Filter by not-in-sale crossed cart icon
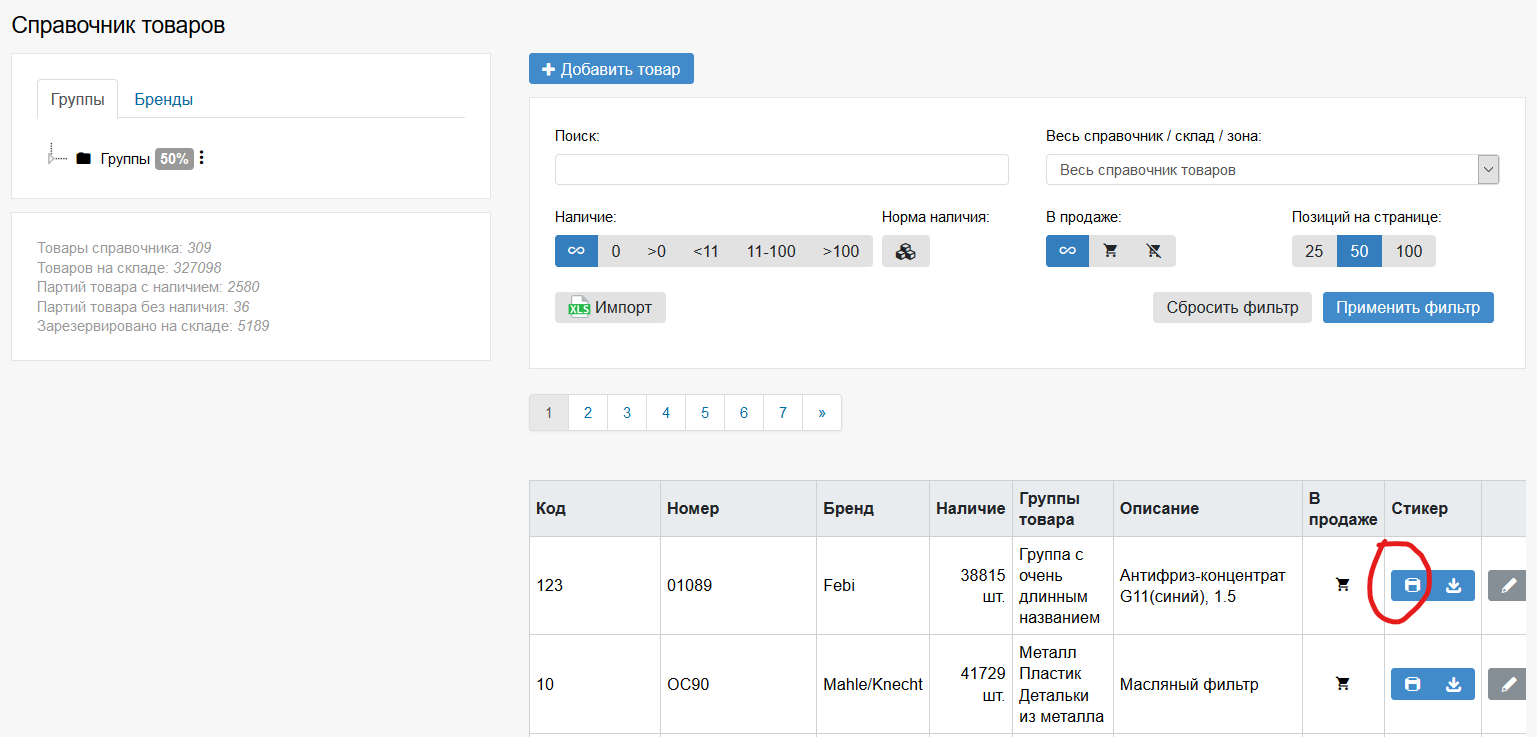The image size is (1537, 737). pos(1153,252)
